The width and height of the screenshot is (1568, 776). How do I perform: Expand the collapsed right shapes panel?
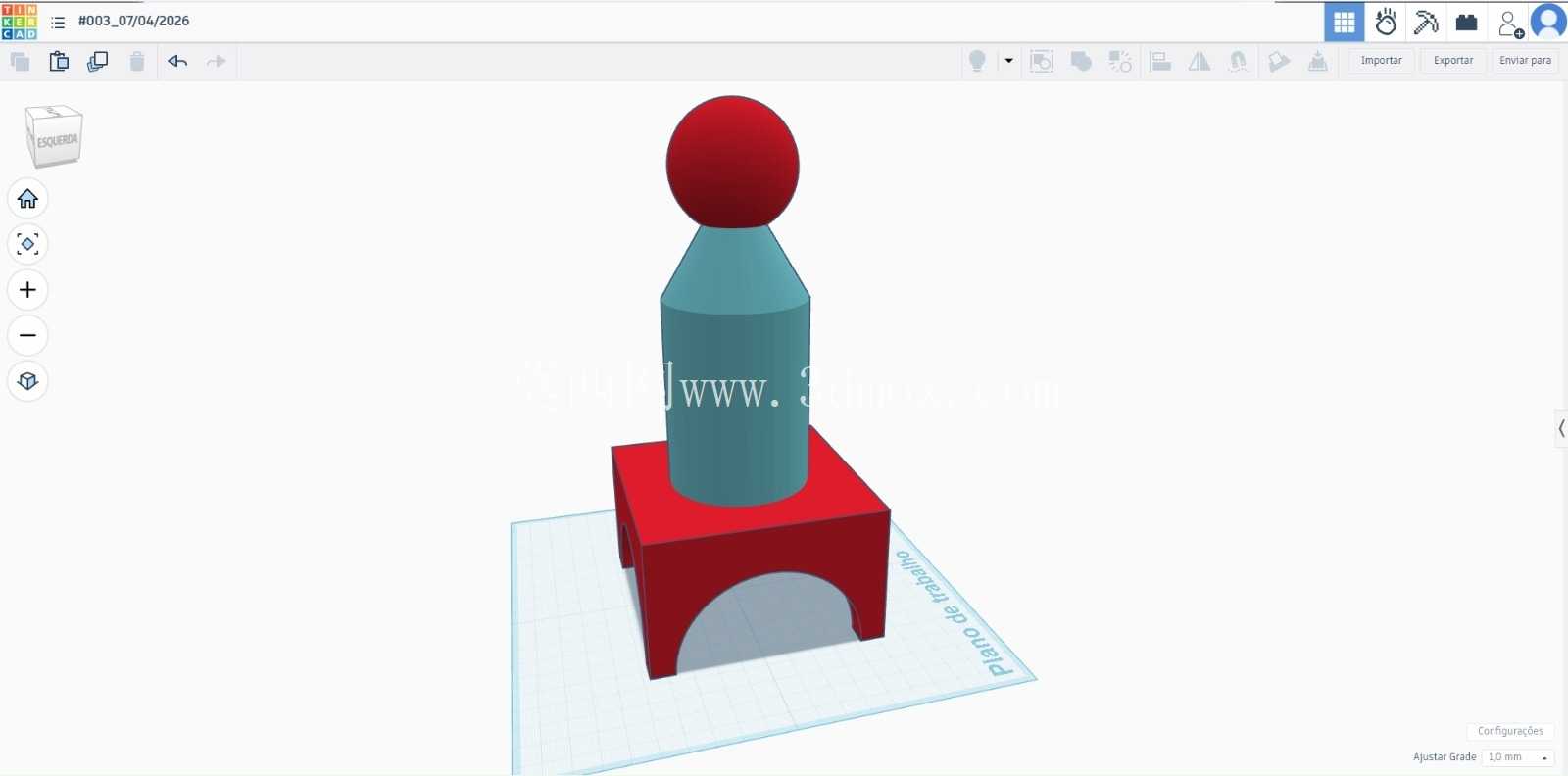click(x=1561, y=428)
